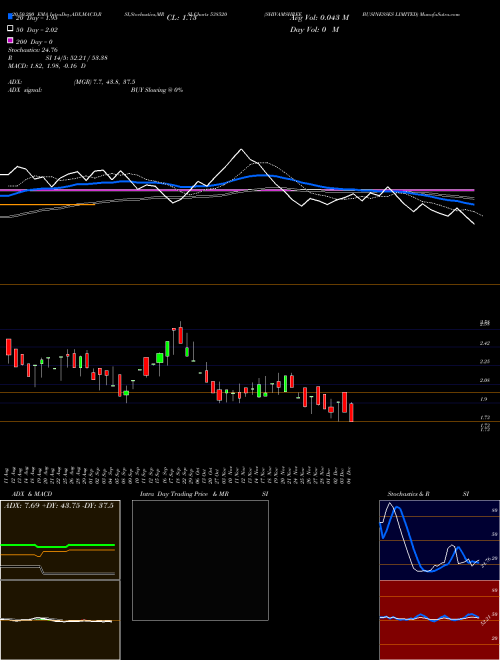The height and width of the screenshot is (660, 500).
Task: Click the magenta 200 Day horizontal line
Action: [x=237, y=190]
